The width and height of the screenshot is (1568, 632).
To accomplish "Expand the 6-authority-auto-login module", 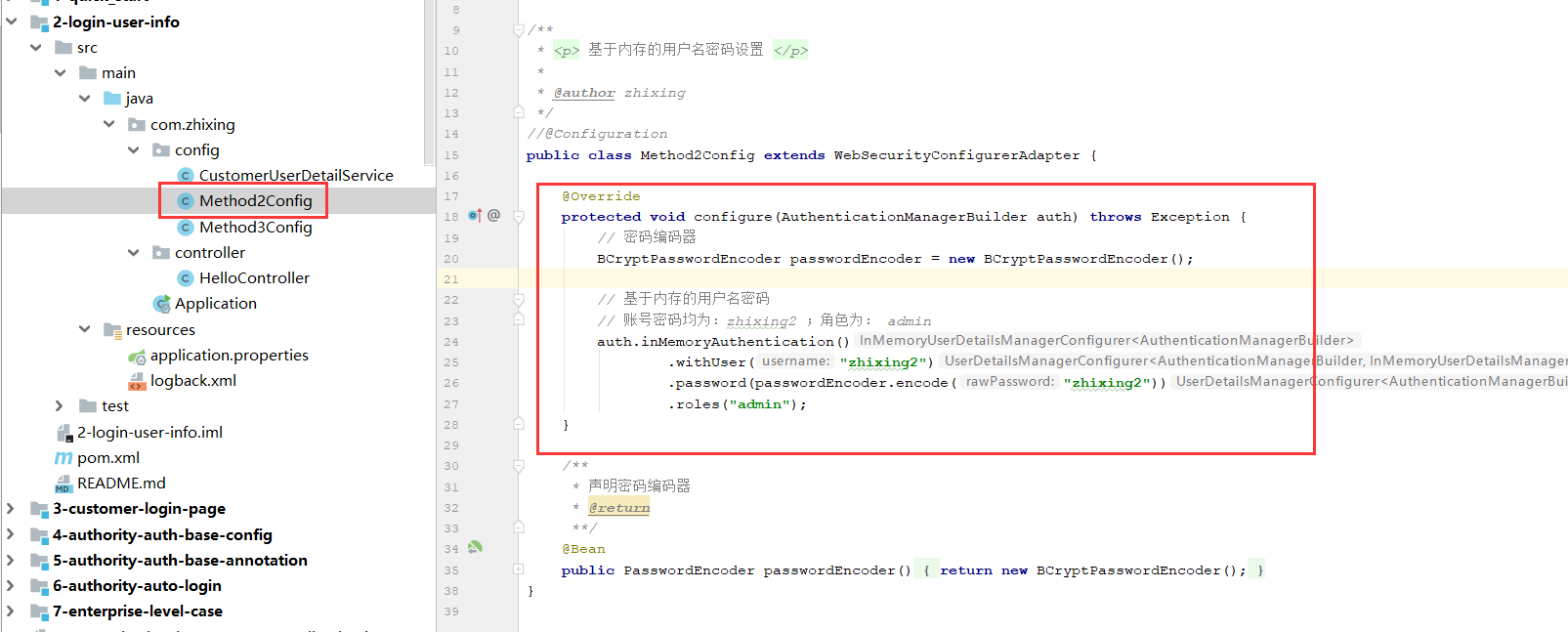I will (x=11, y=585).
